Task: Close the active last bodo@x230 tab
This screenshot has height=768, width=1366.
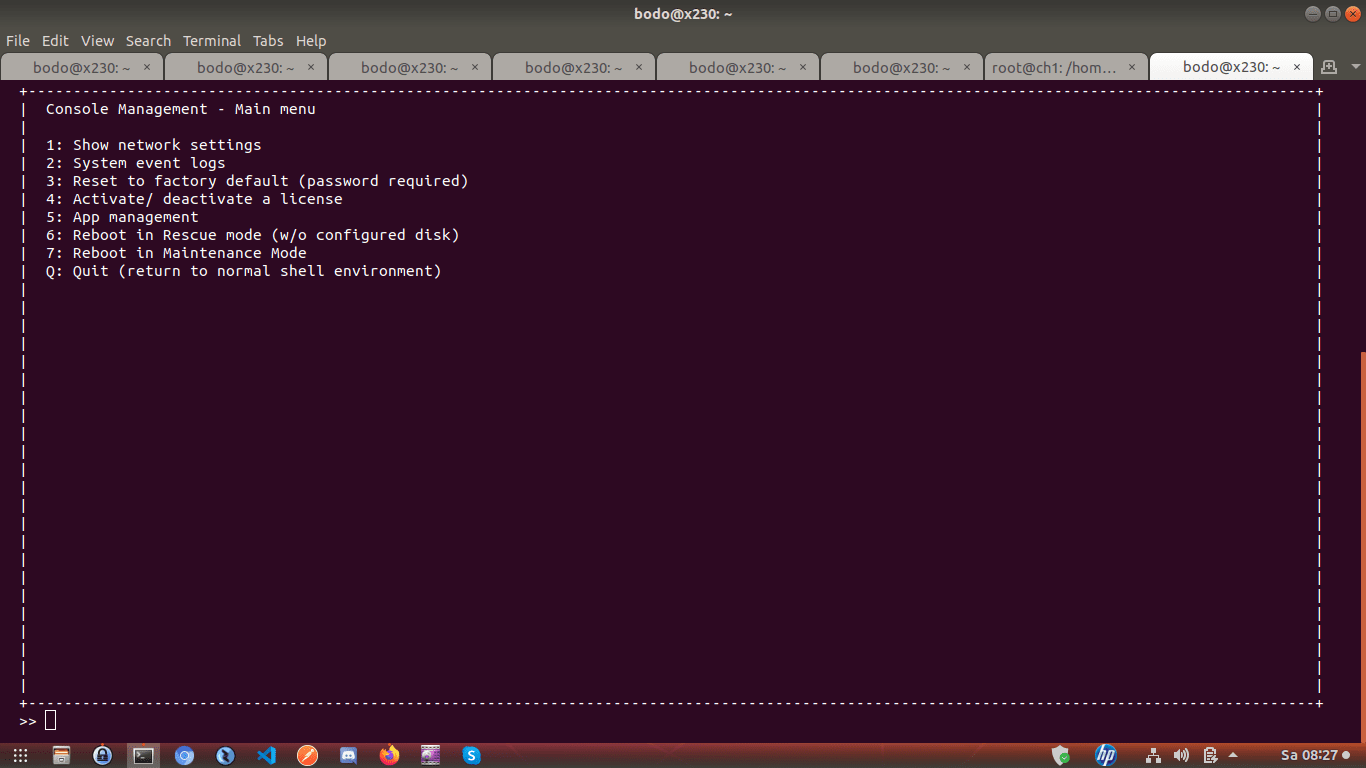Action: pos(1297,67)
